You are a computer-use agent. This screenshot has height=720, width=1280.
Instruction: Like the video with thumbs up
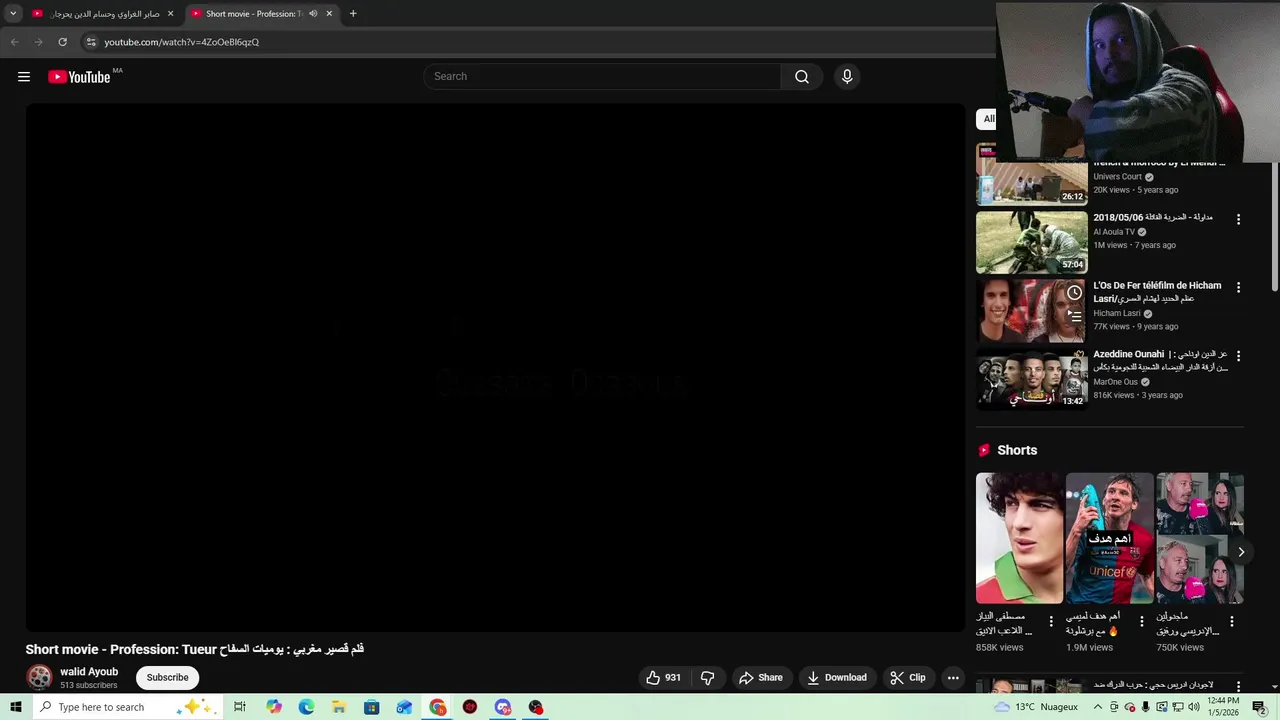(x=664, y=678)
